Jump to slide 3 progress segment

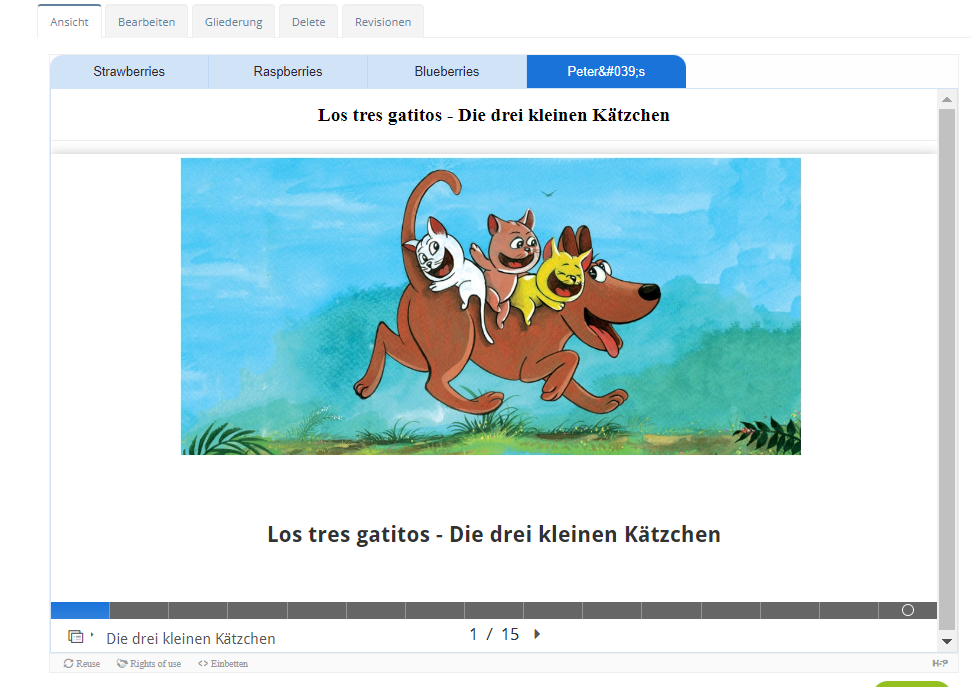(x=198, y=610)
